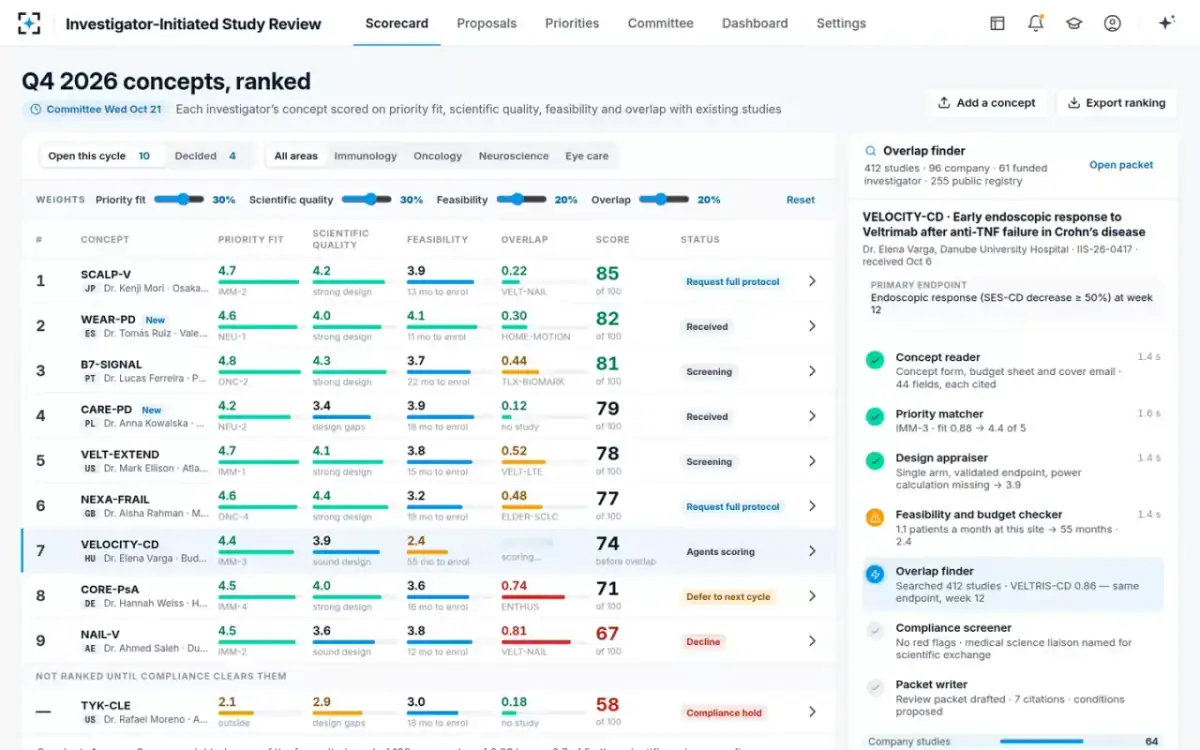Screen dimensions: 1200x750
Task: Click TYK-CLE Compliance hold status badge
Action: click(x=724, y=713)
